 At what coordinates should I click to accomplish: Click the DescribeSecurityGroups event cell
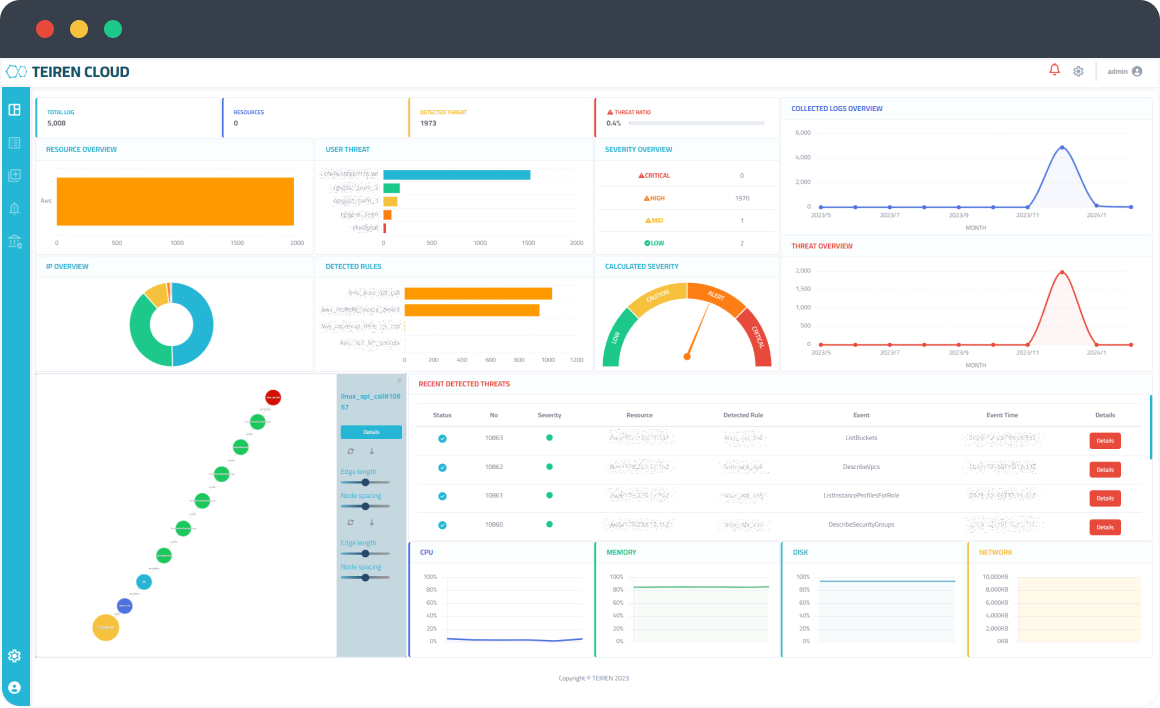(x=861, y=525)
